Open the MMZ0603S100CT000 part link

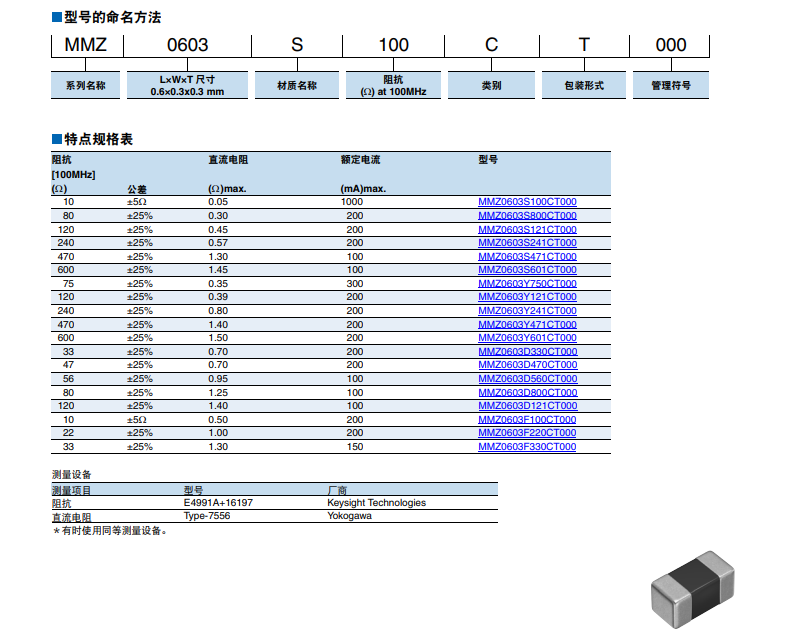pos(527,202)
